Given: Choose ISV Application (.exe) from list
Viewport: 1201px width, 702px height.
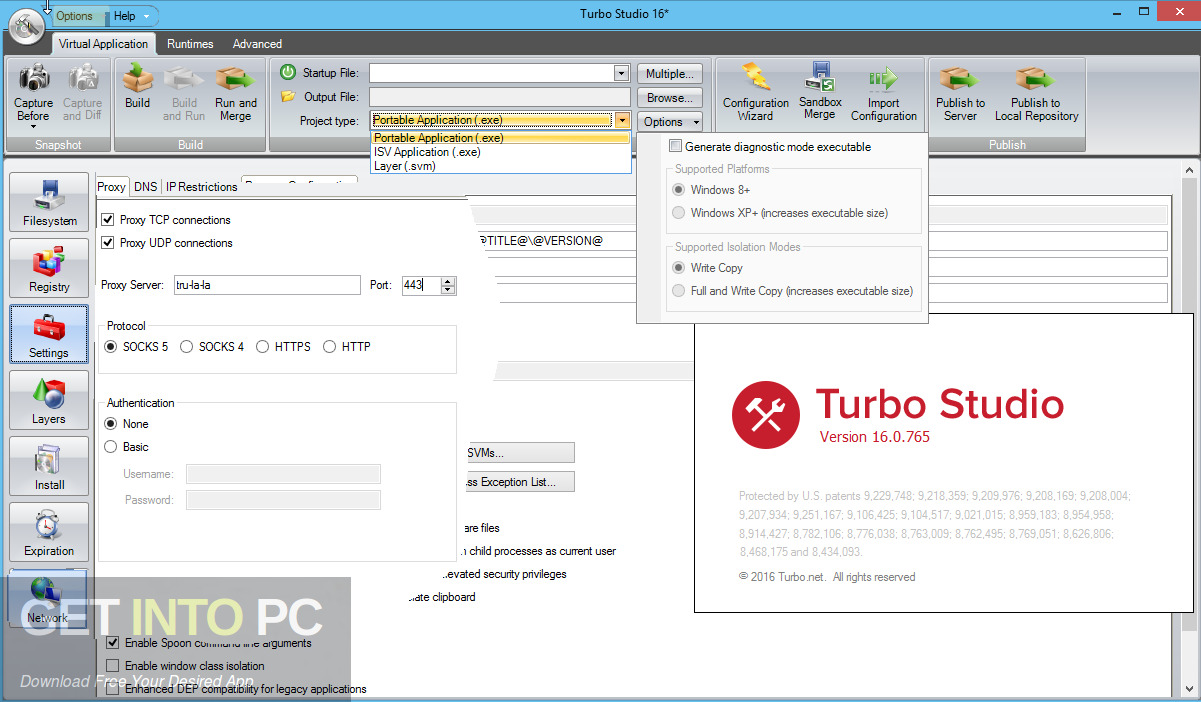Looking at the screenshot, I should pyautogui.click(x=500, y=152).
